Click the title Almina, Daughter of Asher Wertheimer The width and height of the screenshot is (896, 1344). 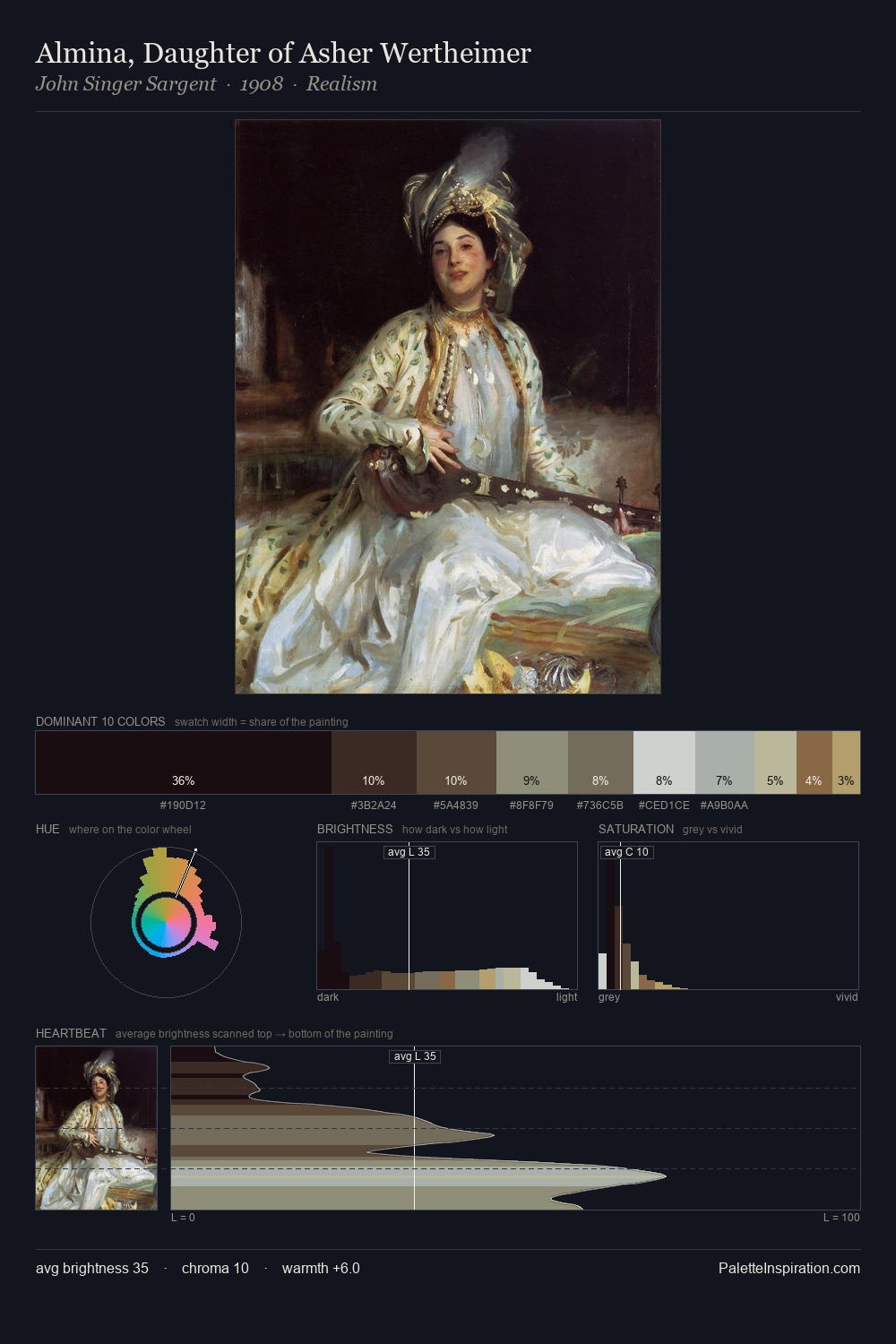(283, 54)
